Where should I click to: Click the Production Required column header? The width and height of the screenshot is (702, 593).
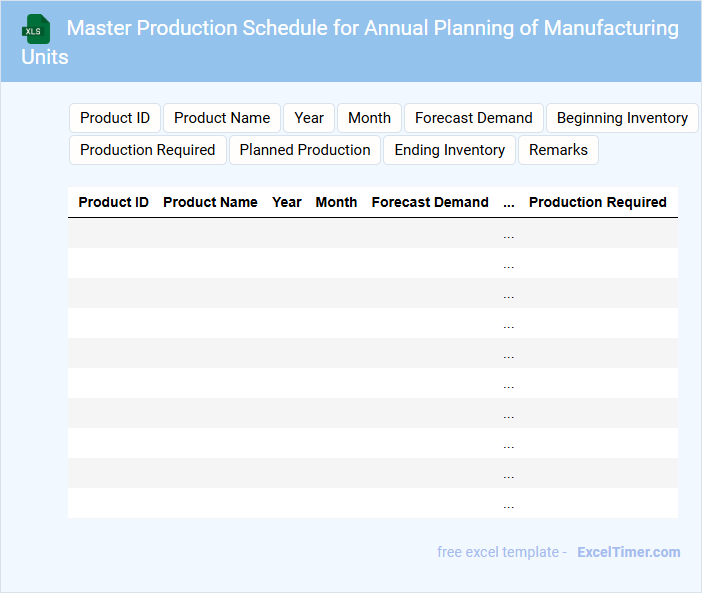[x=597, y=202]
